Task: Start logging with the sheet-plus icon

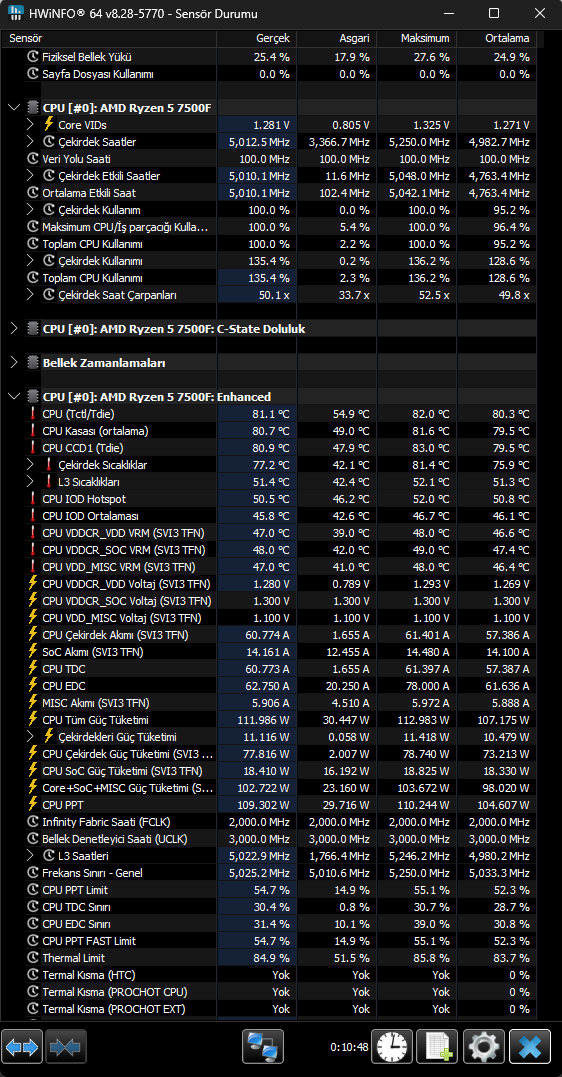Action: click(438, 1046)
